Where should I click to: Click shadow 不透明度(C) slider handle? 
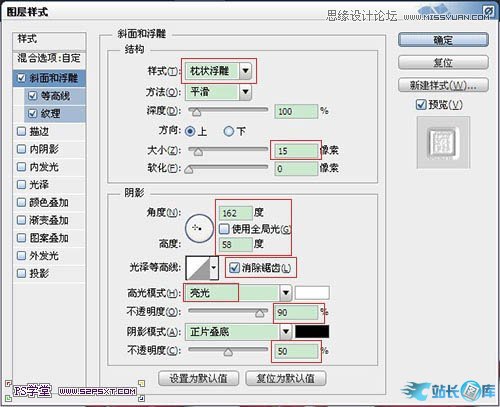click(228, 352)
